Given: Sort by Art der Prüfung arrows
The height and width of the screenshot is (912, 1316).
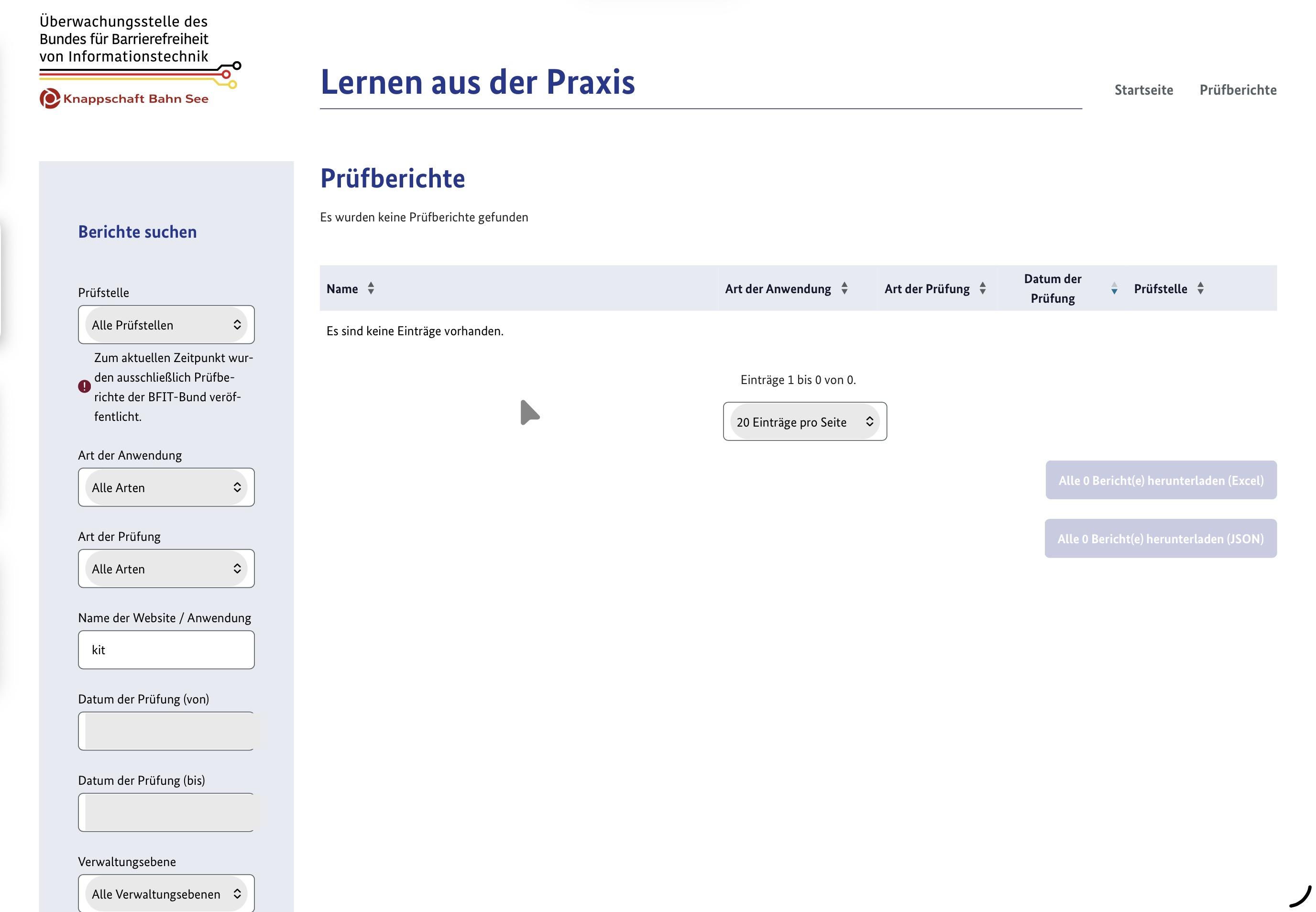Looking at the screenshot, I should pyautogui.click(x=982, y=288).
